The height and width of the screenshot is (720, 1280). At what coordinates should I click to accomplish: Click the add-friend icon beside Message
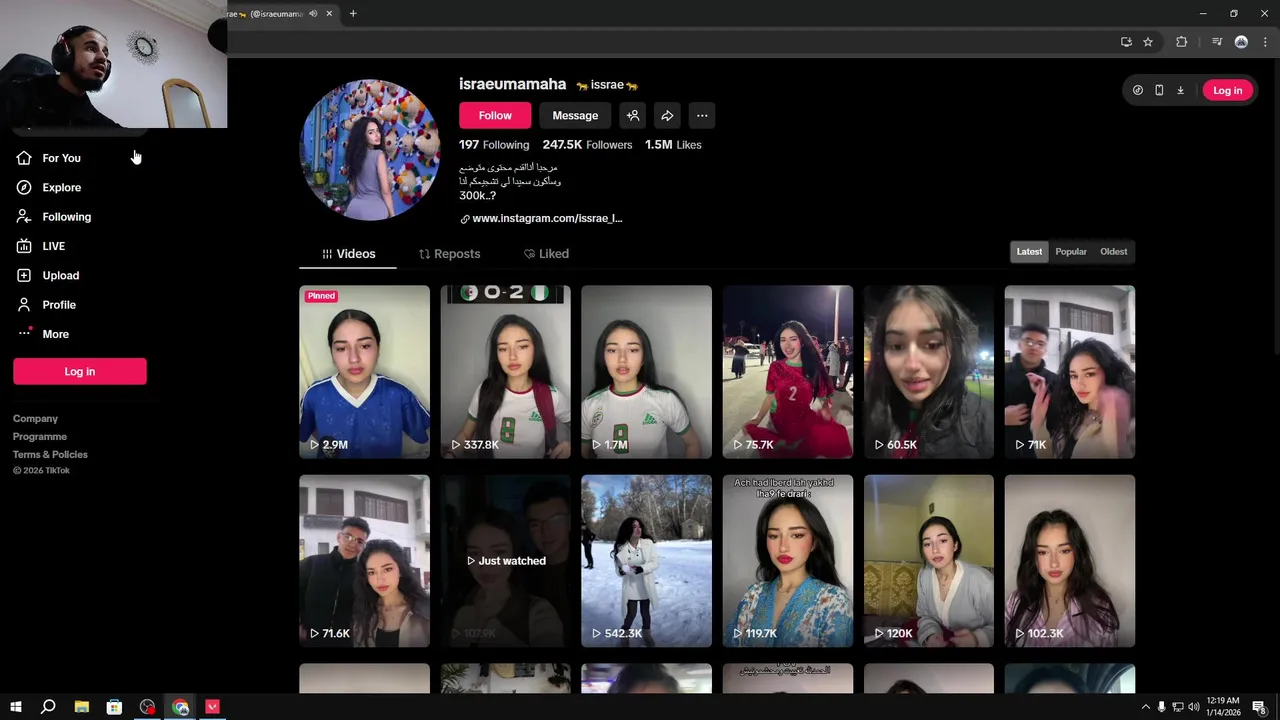pos(632,116)
